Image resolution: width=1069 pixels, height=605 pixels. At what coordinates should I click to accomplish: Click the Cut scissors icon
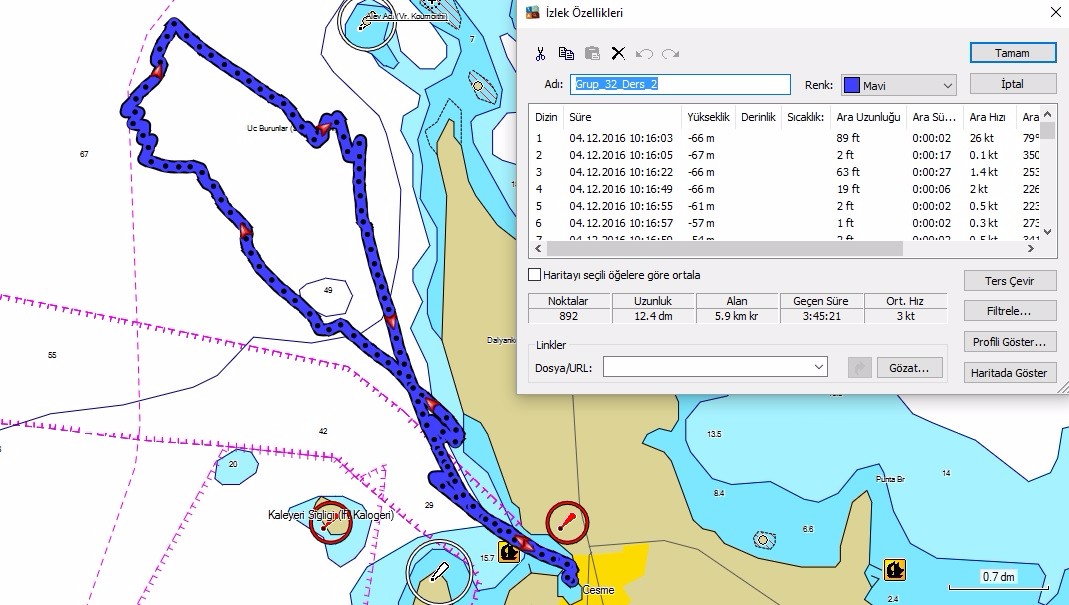click(541, 54)
